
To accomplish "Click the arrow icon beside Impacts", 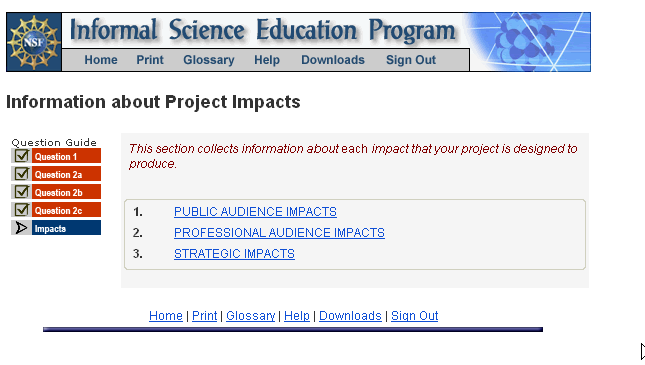I will coord(21,228).
